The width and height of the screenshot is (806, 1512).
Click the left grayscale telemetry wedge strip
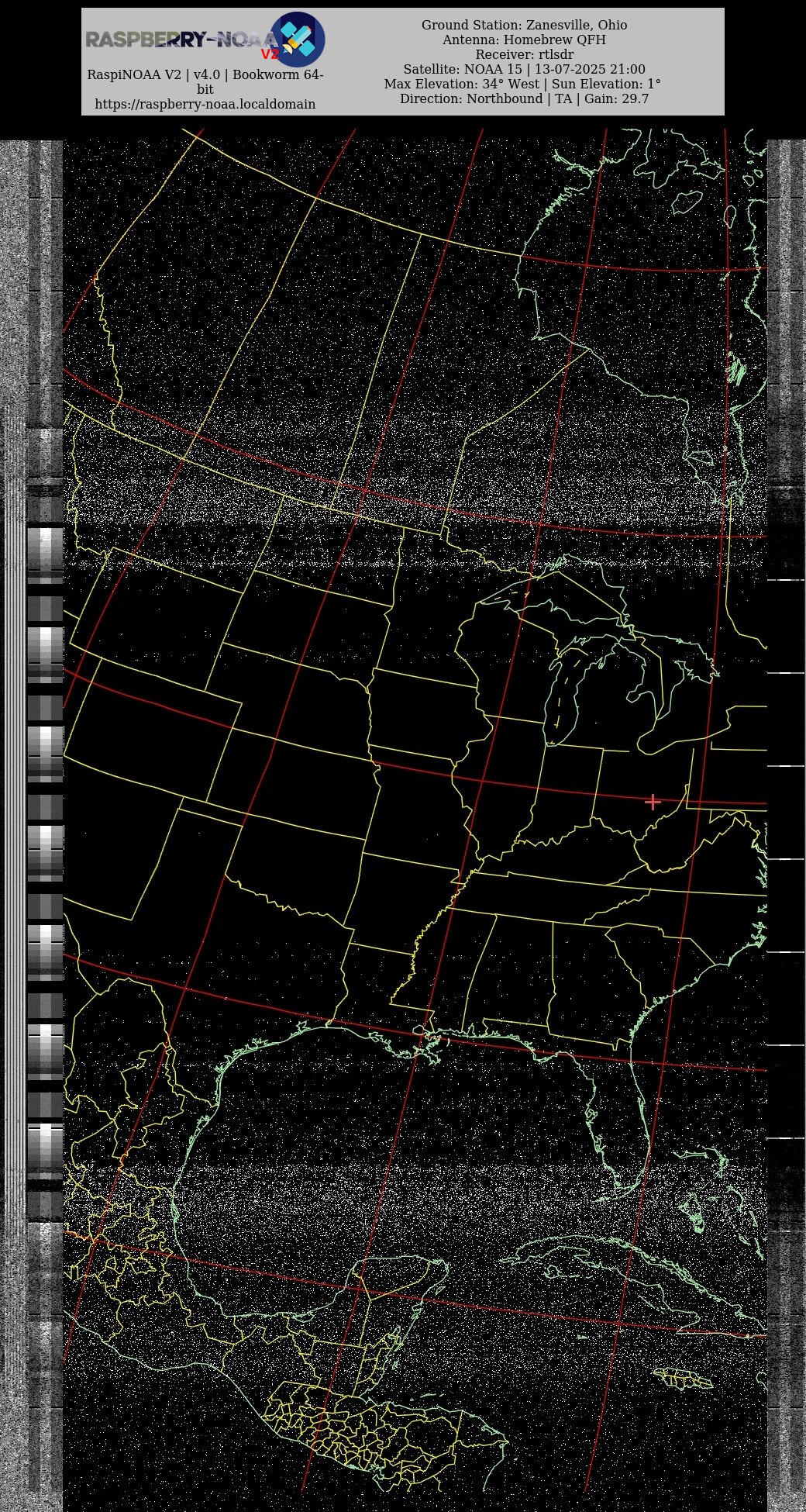coord(45,853)
